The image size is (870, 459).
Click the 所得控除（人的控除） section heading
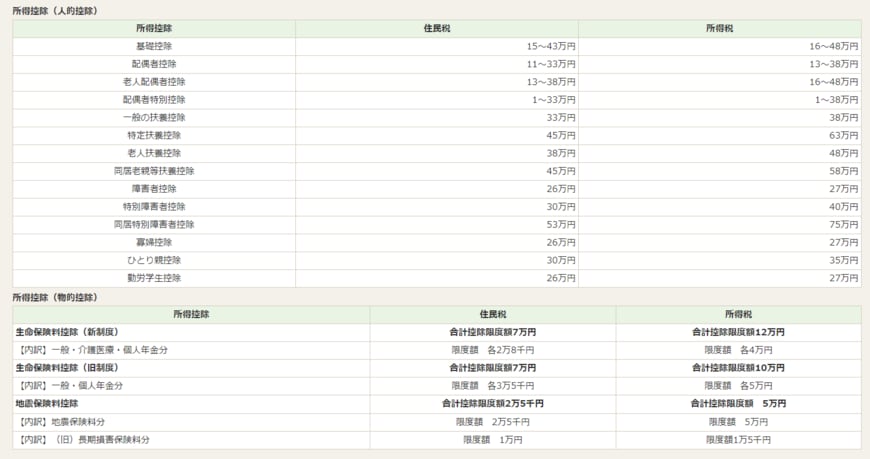click(55, 10)
